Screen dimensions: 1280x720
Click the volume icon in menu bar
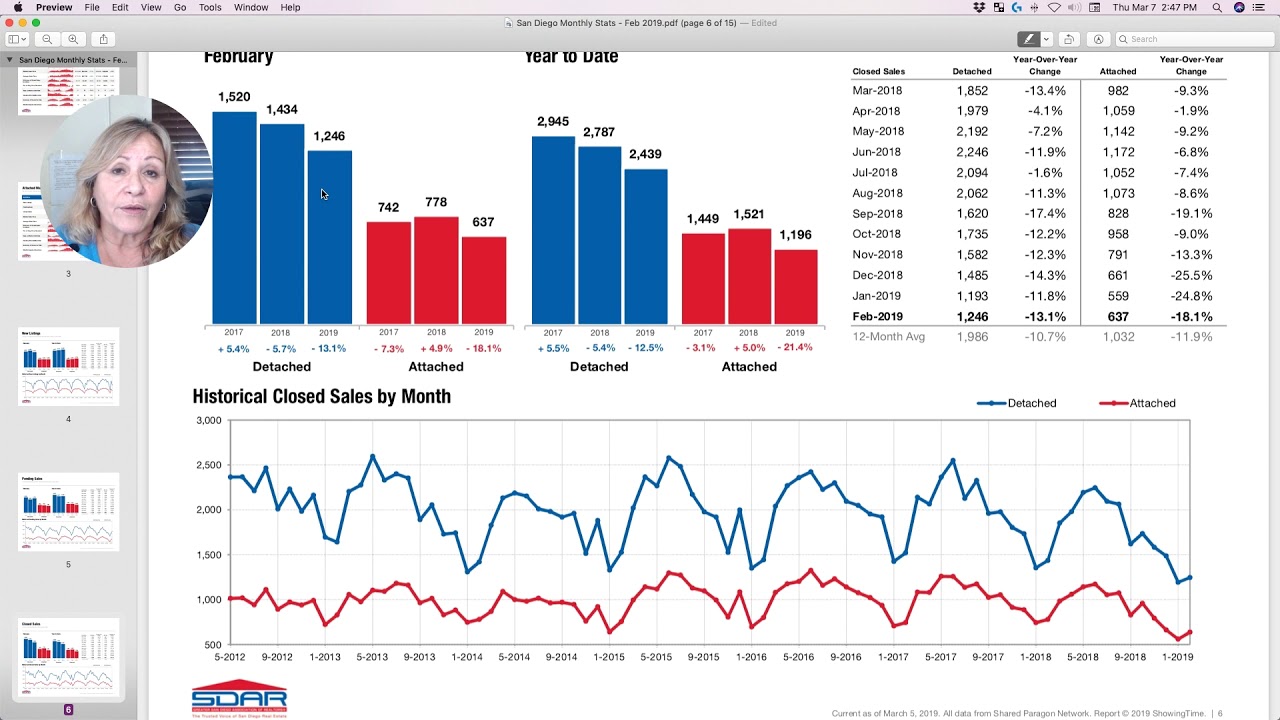pyautogui.click(x=1073, y=7)
